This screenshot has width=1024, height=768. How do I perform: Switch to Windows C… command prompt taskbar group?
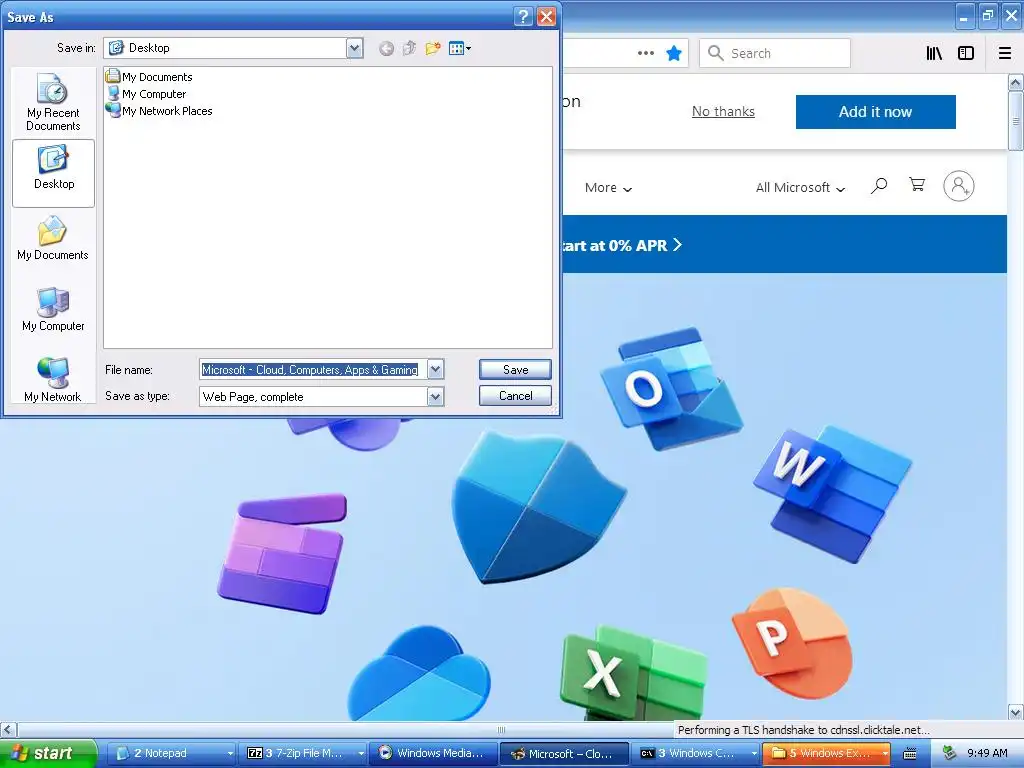pyautogui.click(x=695, y=754)
